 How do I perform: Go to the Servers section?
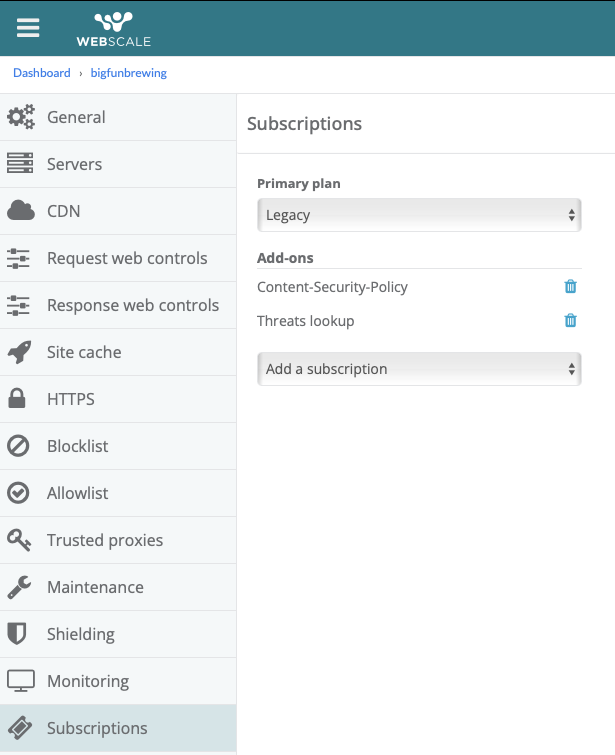[75, 164]
